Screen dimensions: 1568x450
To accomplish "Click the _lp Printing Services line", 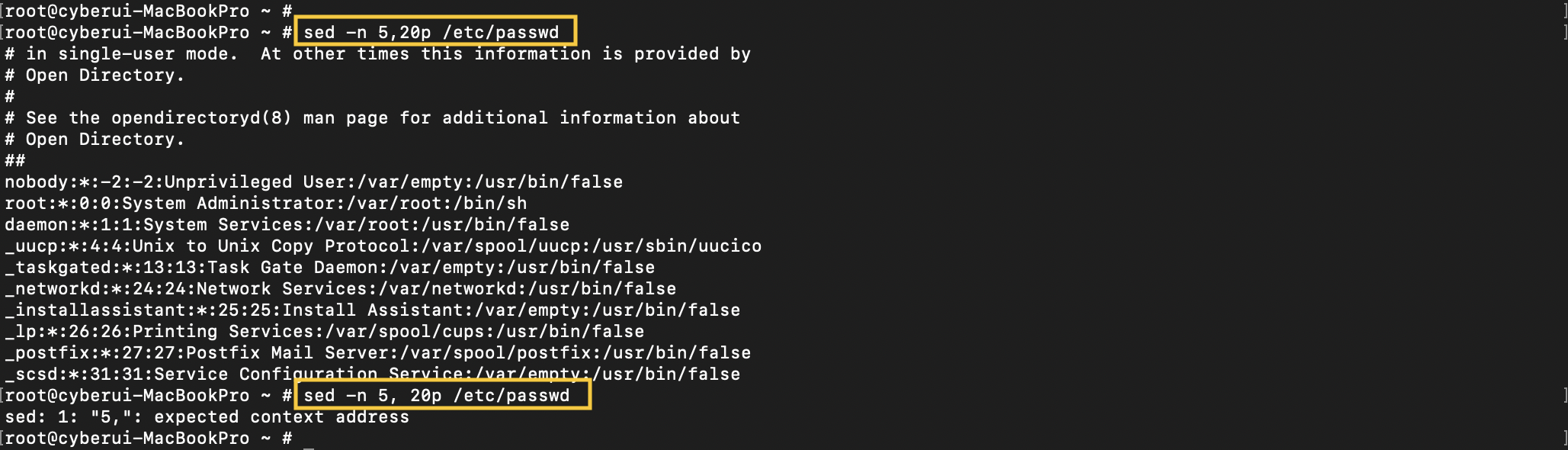I will click(325, 332).
